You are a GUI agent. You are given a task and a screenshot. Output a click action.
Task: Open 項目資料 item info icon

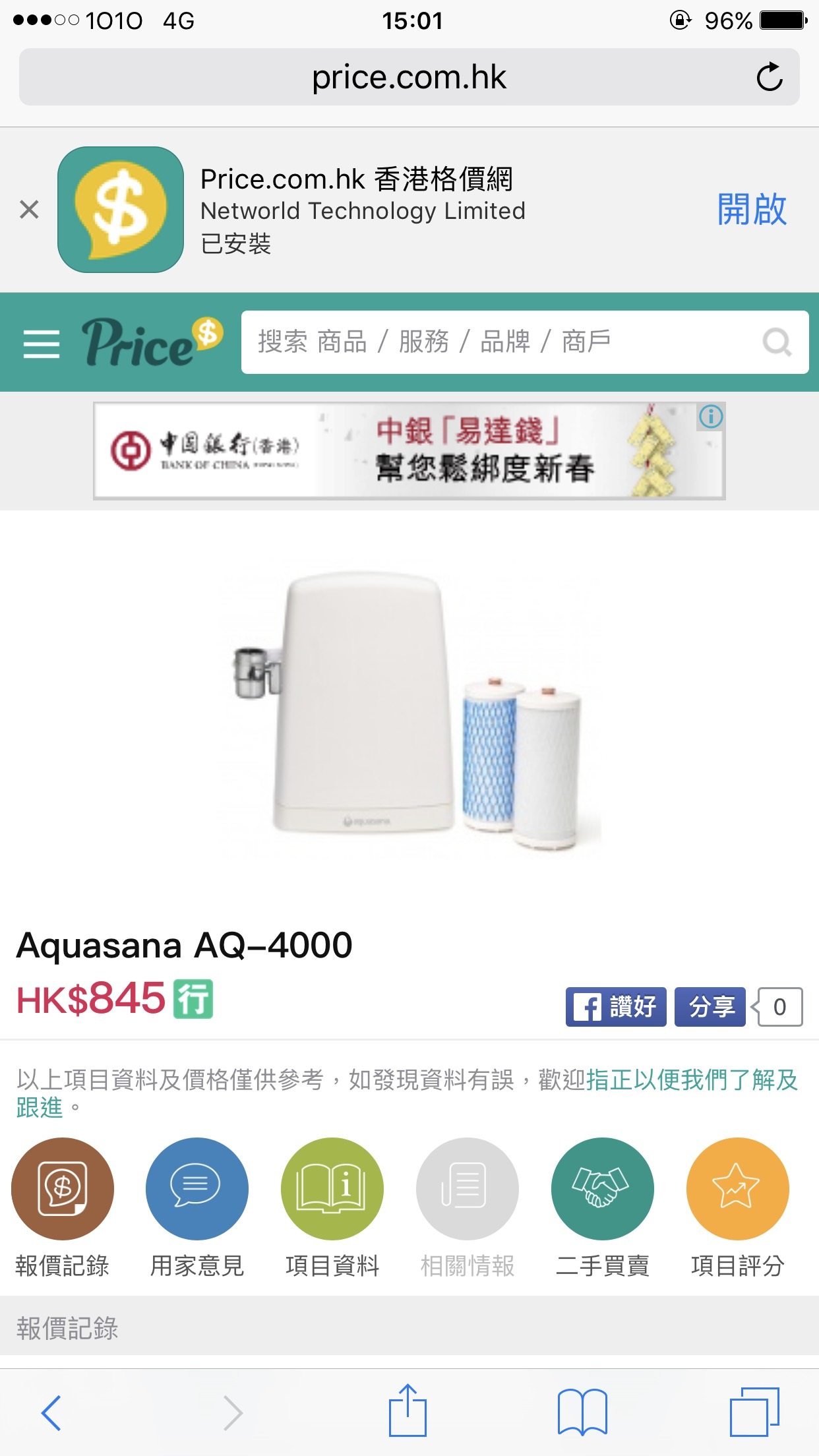point(332,1188)
